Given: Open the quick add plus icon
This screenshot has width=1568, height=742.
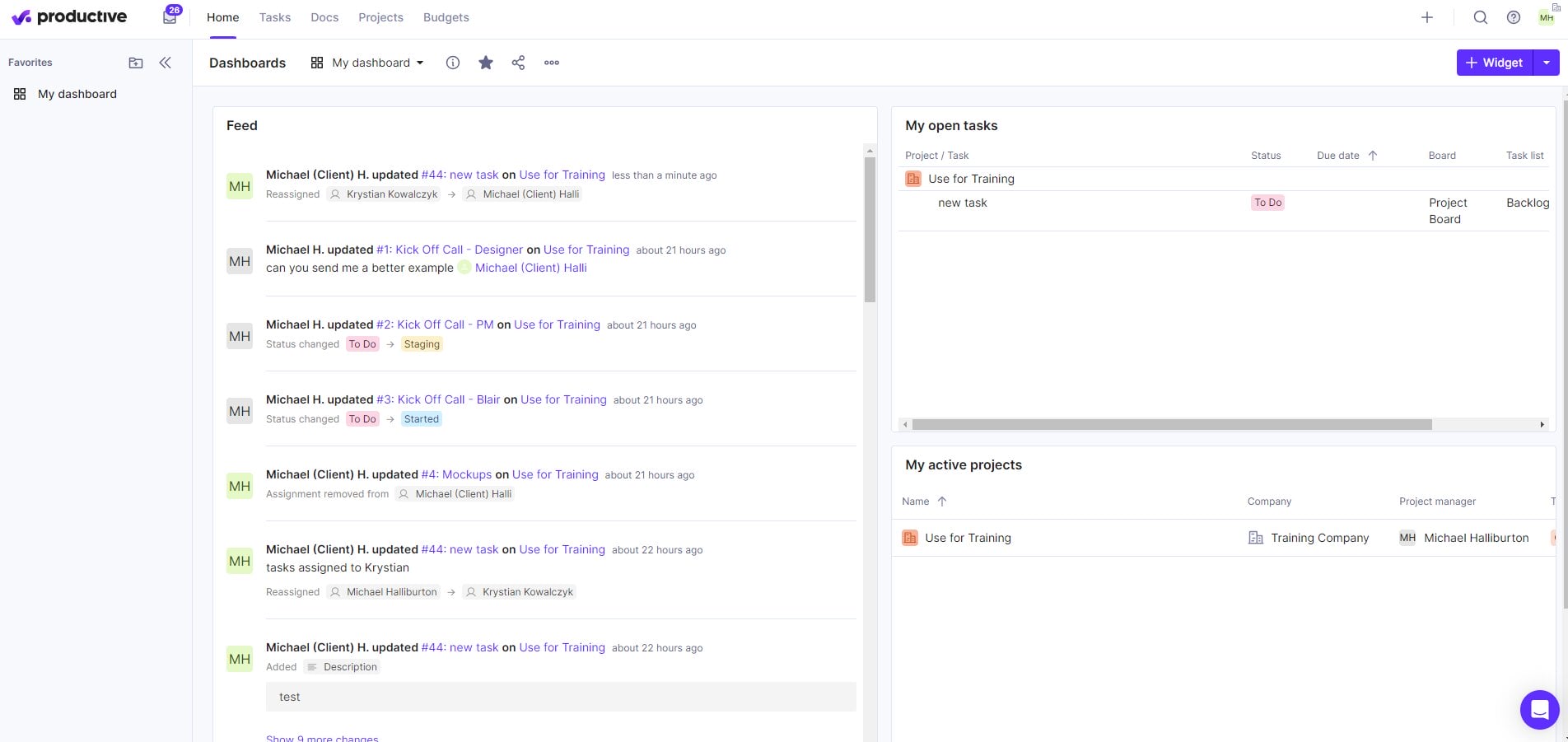Looking at the screenshot, I should point(1427,17).
